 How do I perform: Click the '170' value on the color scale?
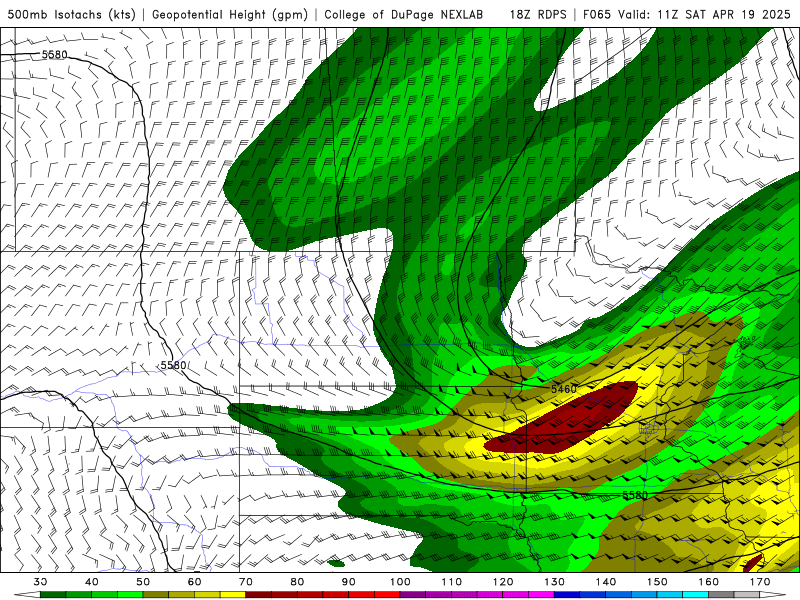coord(760,582)
